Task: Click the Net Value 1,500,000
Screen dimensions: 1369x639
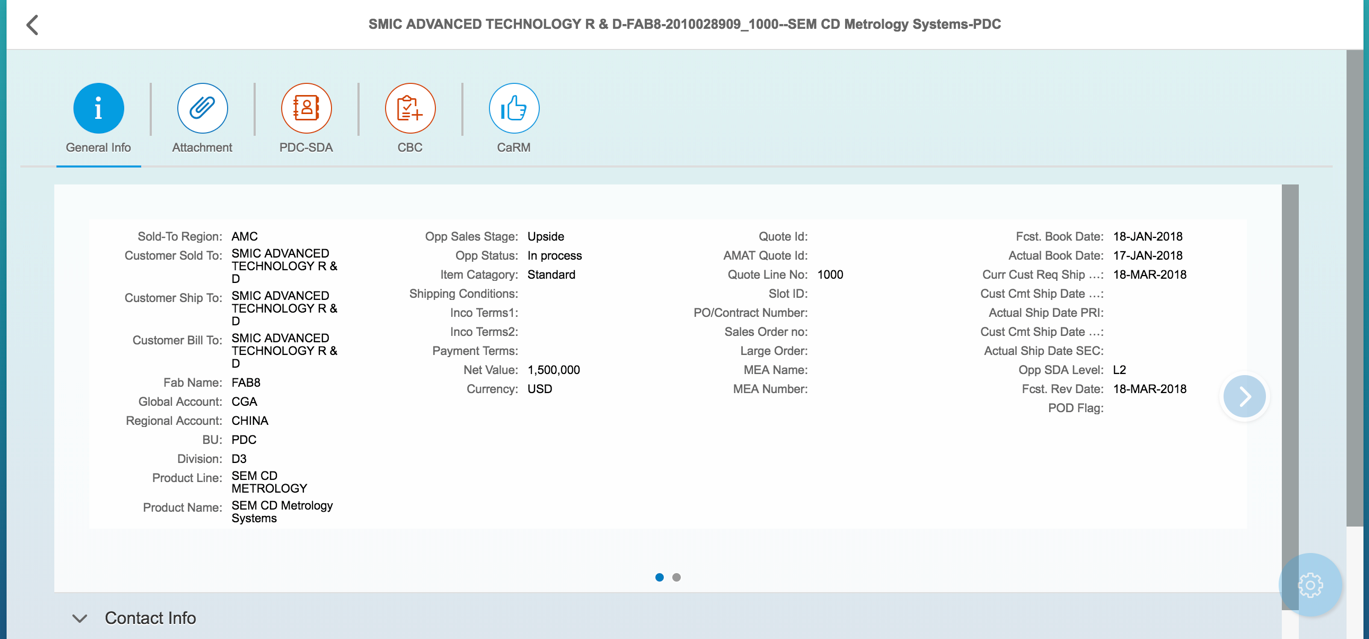Action: (x=554, y=370)
